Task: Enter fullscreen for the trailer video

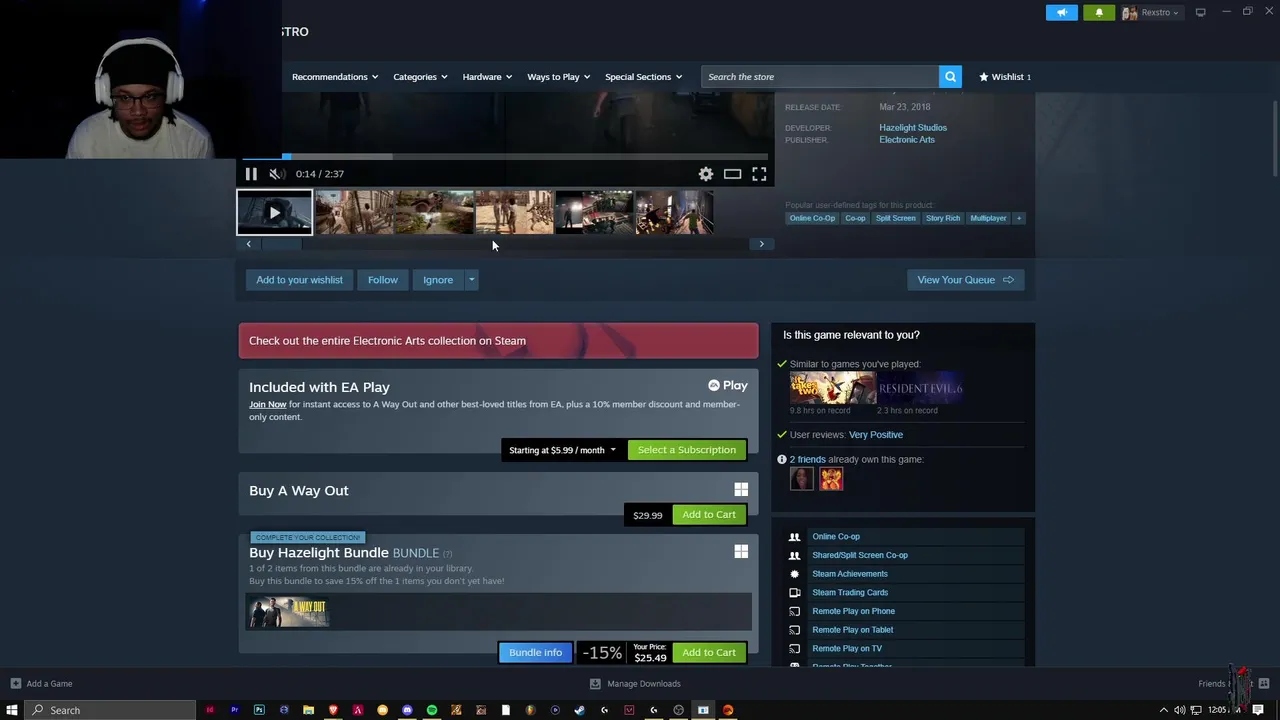Action: tap(759, 174)
